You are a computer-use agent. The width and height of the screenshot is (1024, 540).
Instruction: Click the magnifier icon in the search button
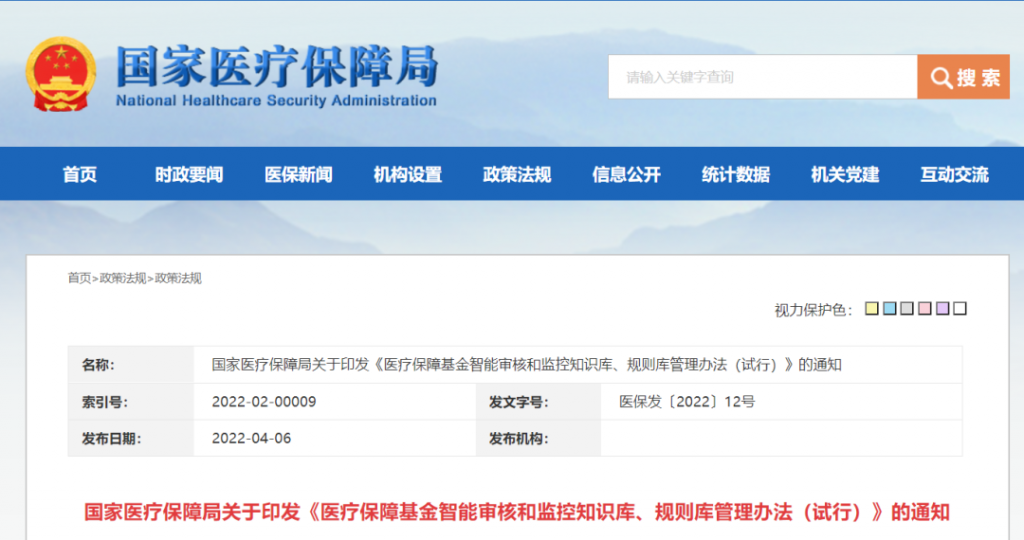click(x=941, y=78)
